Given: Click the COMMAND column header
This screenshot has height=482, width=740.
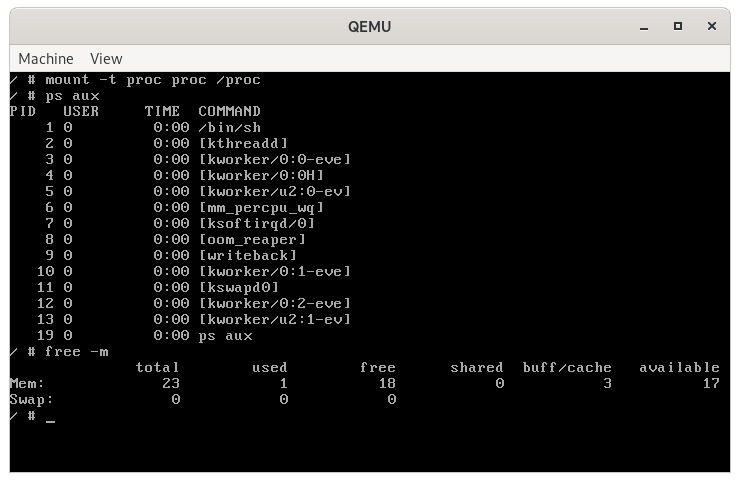Looking at the screenshot, I should pyautogui.click(x=229, y=112).
